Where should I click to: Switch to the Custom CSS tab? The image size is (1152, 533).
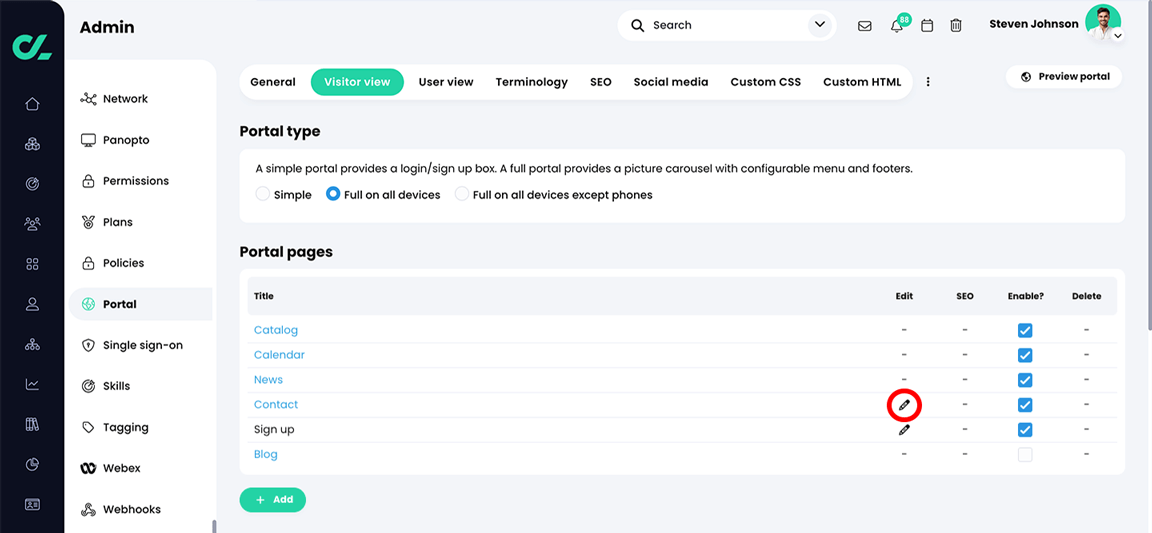(x=766, y=82)
